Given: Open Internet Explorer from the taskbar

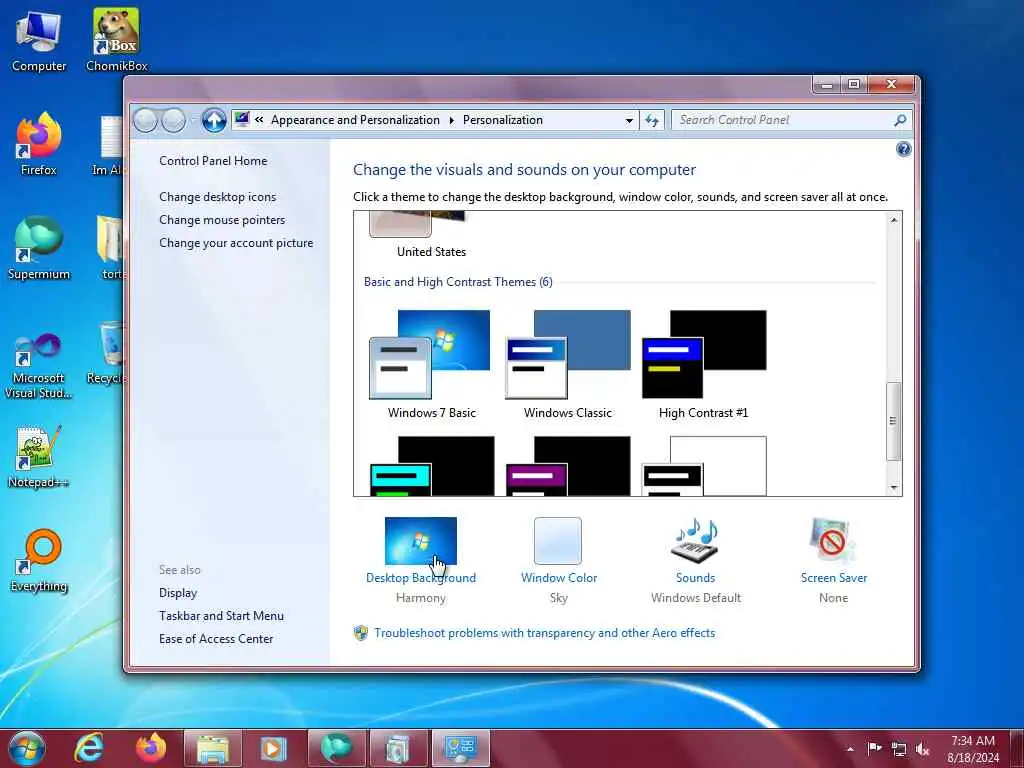Looking at the screenshot, I should [x=89, y=748].
